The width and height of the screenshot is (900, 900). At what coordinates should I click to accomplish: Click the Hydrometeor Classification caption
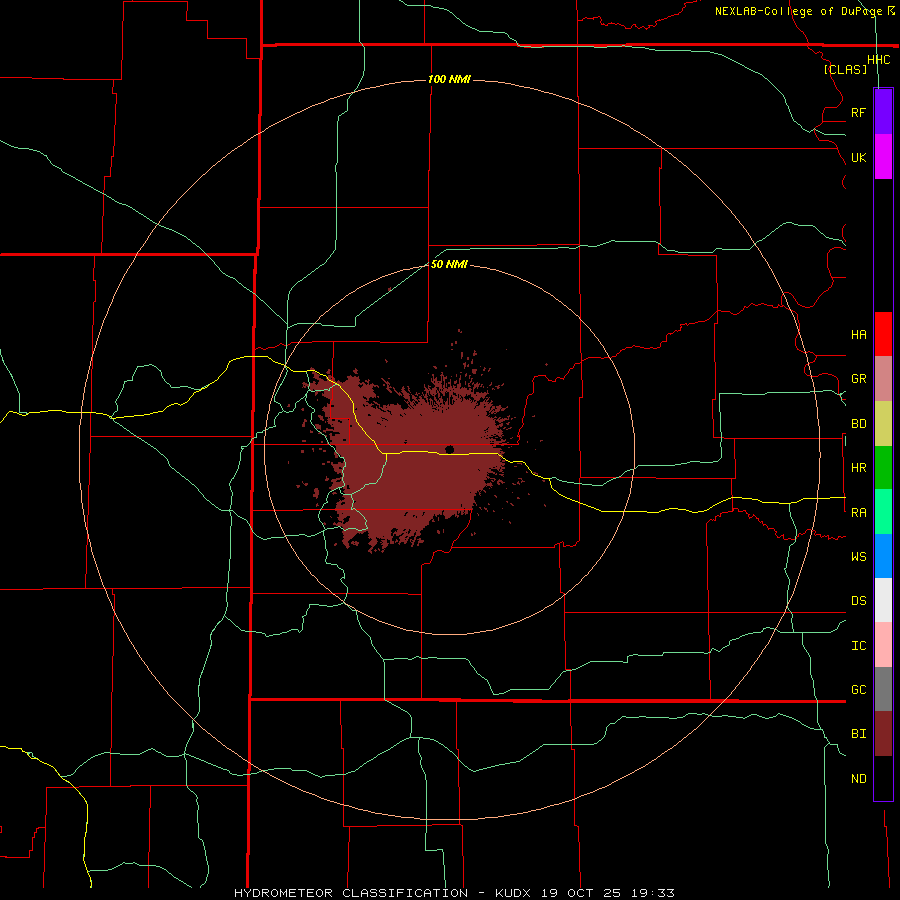coord(454,893)
